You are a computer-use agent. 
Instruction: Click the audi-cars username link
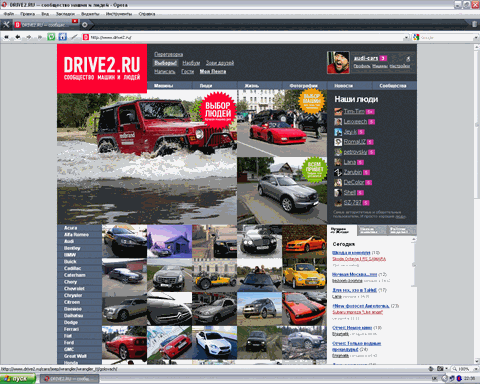click(x=366, y=58)
